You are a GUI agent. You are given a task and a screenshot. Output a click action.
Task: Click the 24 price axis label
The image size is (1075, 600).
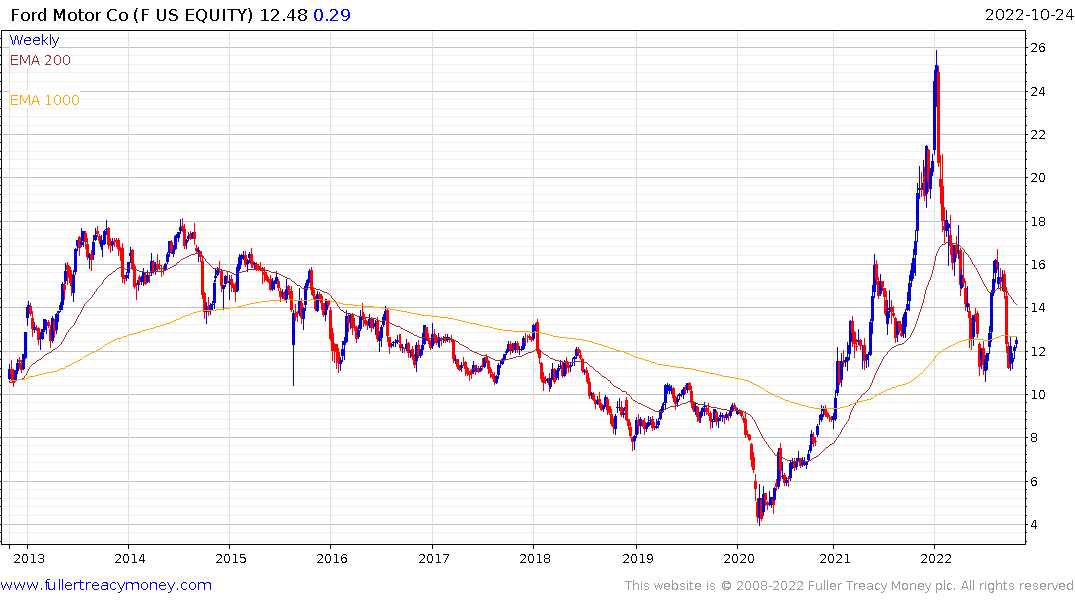1038,91
